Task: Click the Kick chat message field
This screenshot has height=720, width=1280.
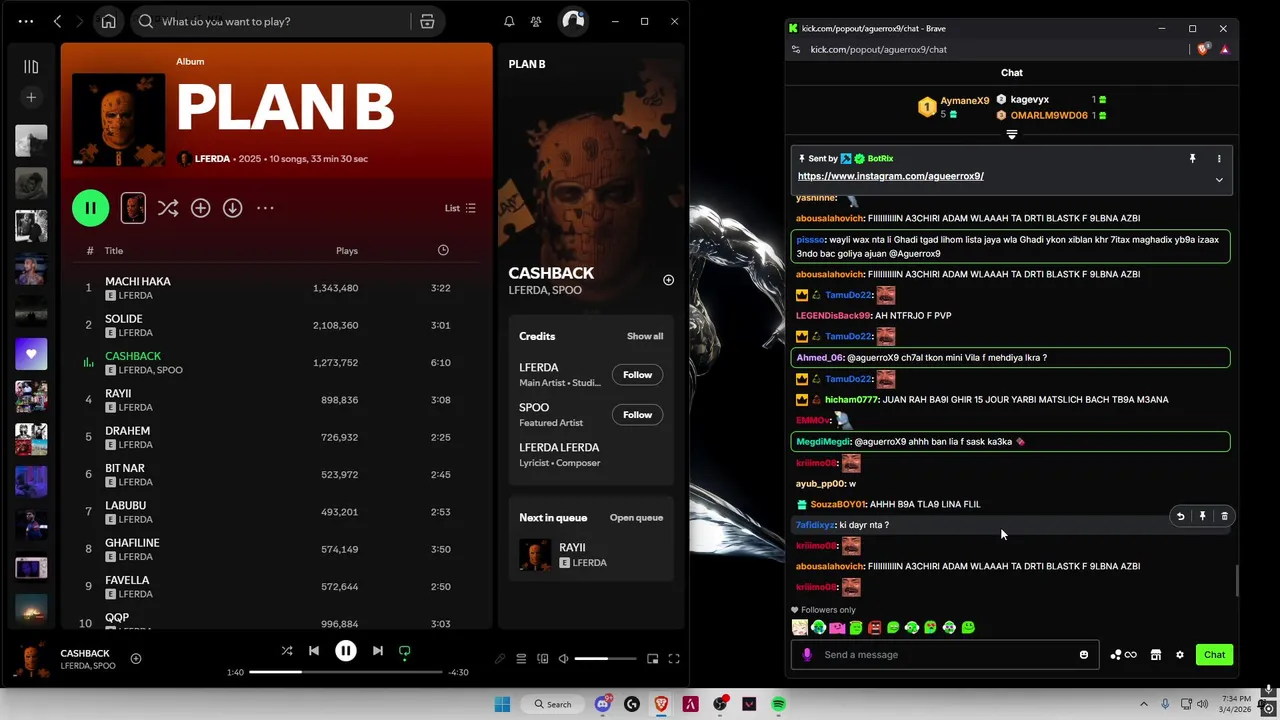Action: [x=945, y=655]
